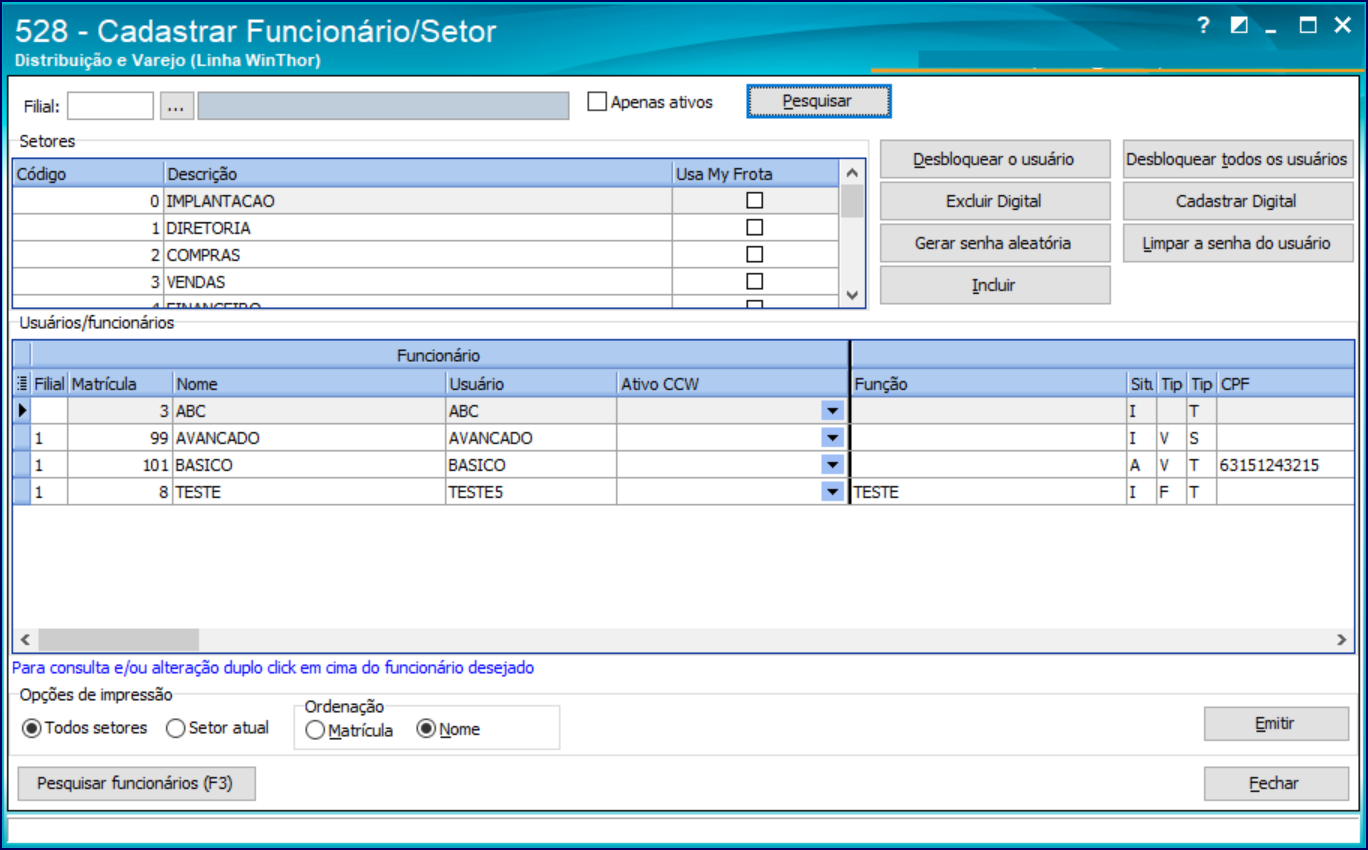This screenshot has height=850, width=1368.
Task: Click Gerar senha aleatória button
Action: (995, 243)
